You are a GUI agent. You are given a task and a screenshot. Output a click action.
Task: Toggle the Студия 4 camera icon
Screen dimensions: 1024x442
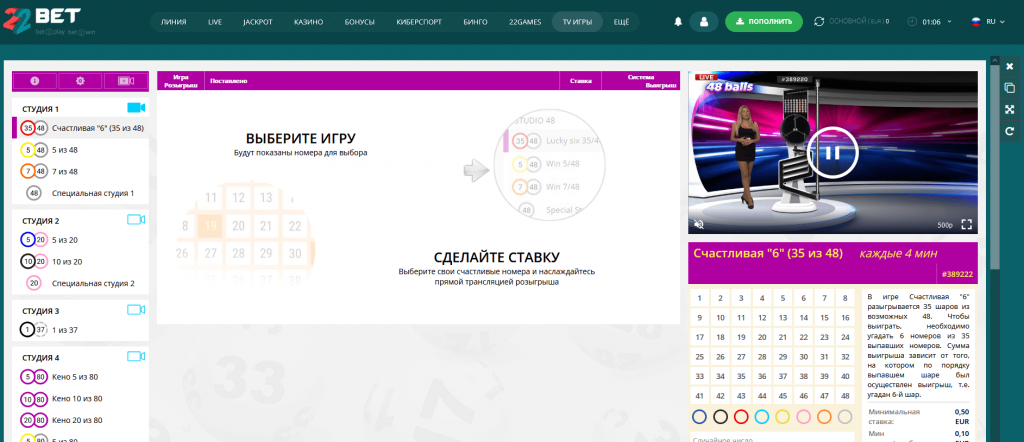coord(136,356)
